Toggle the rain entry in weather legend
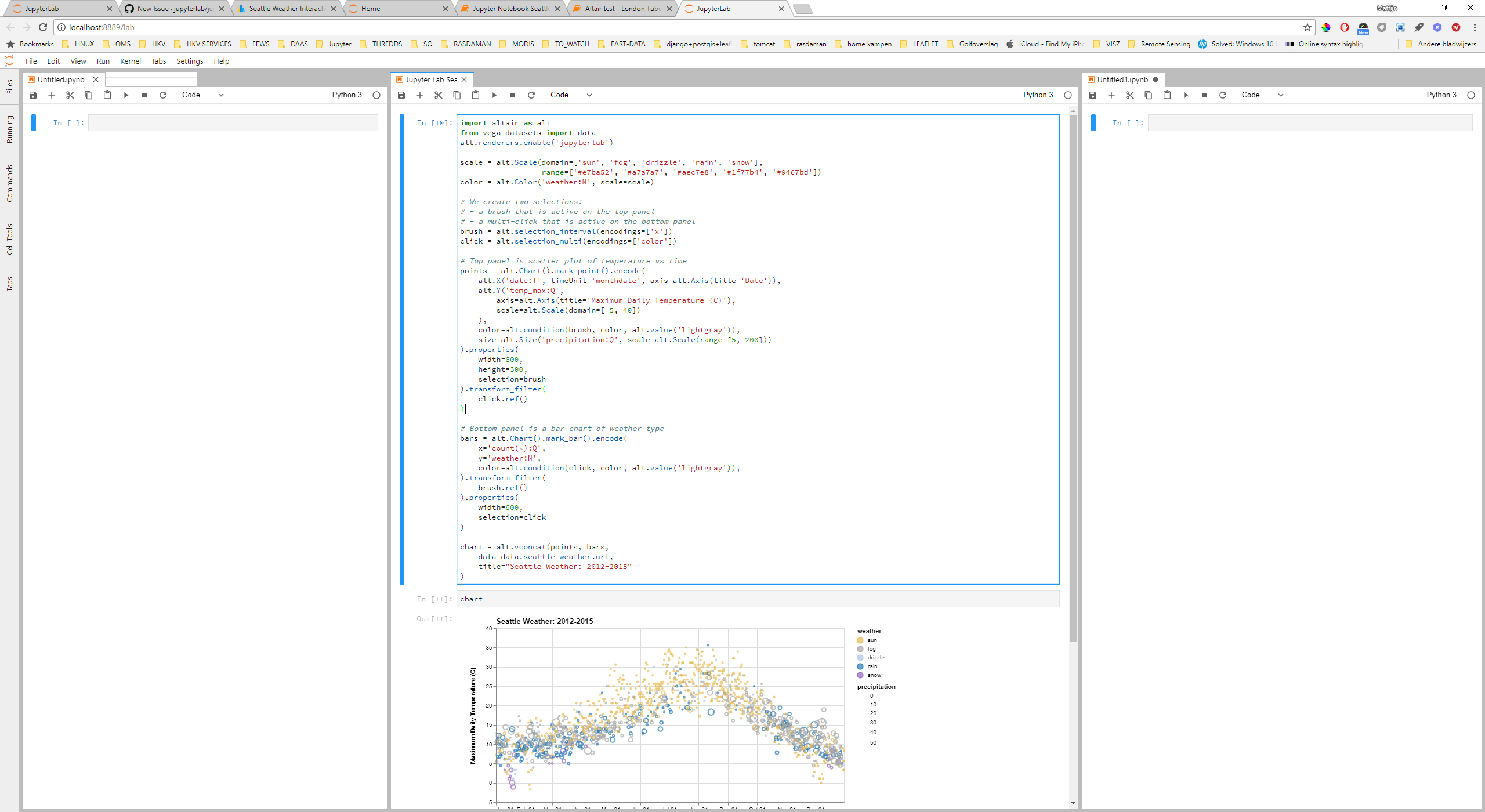 tap(860, 666)
